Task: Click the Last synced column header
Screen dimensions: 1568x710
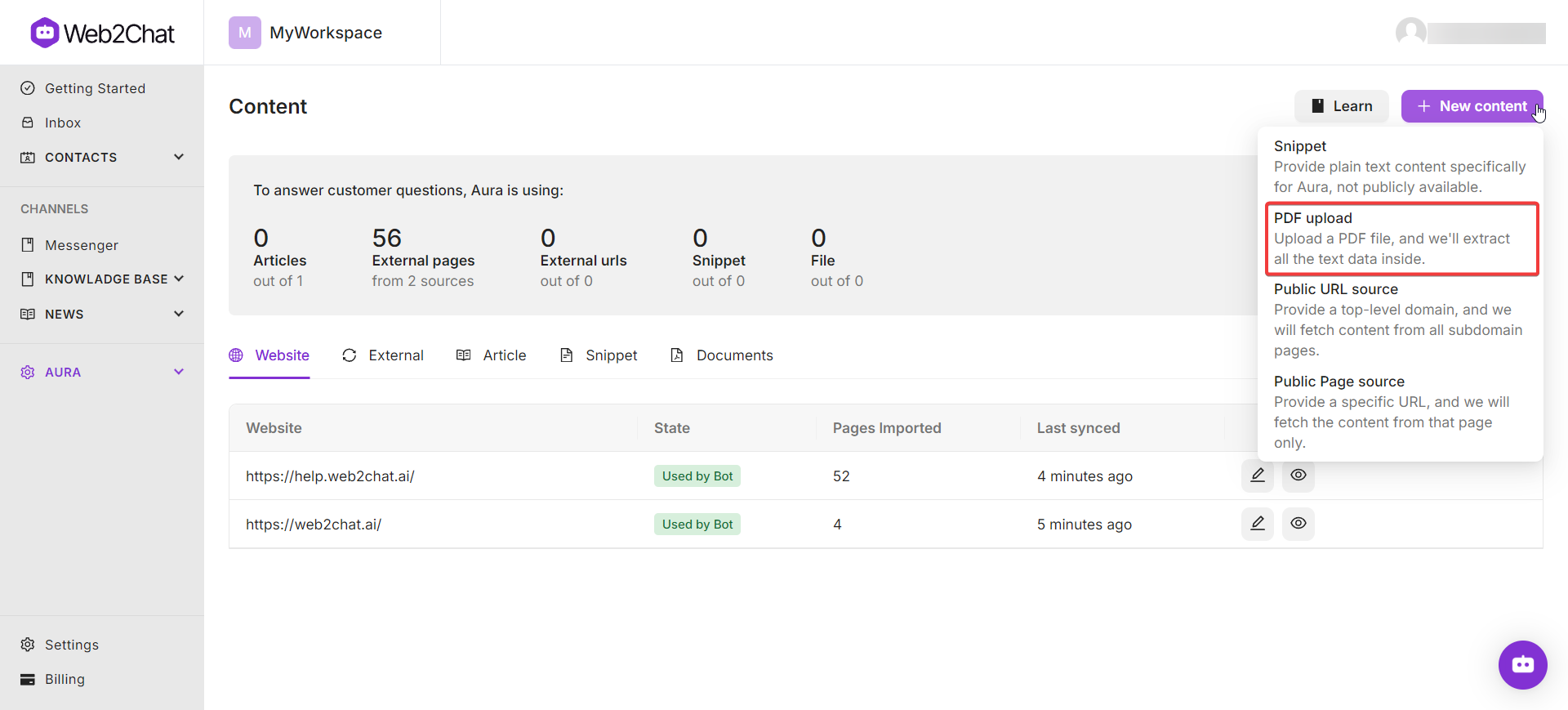Action: tap(1078, 428)
